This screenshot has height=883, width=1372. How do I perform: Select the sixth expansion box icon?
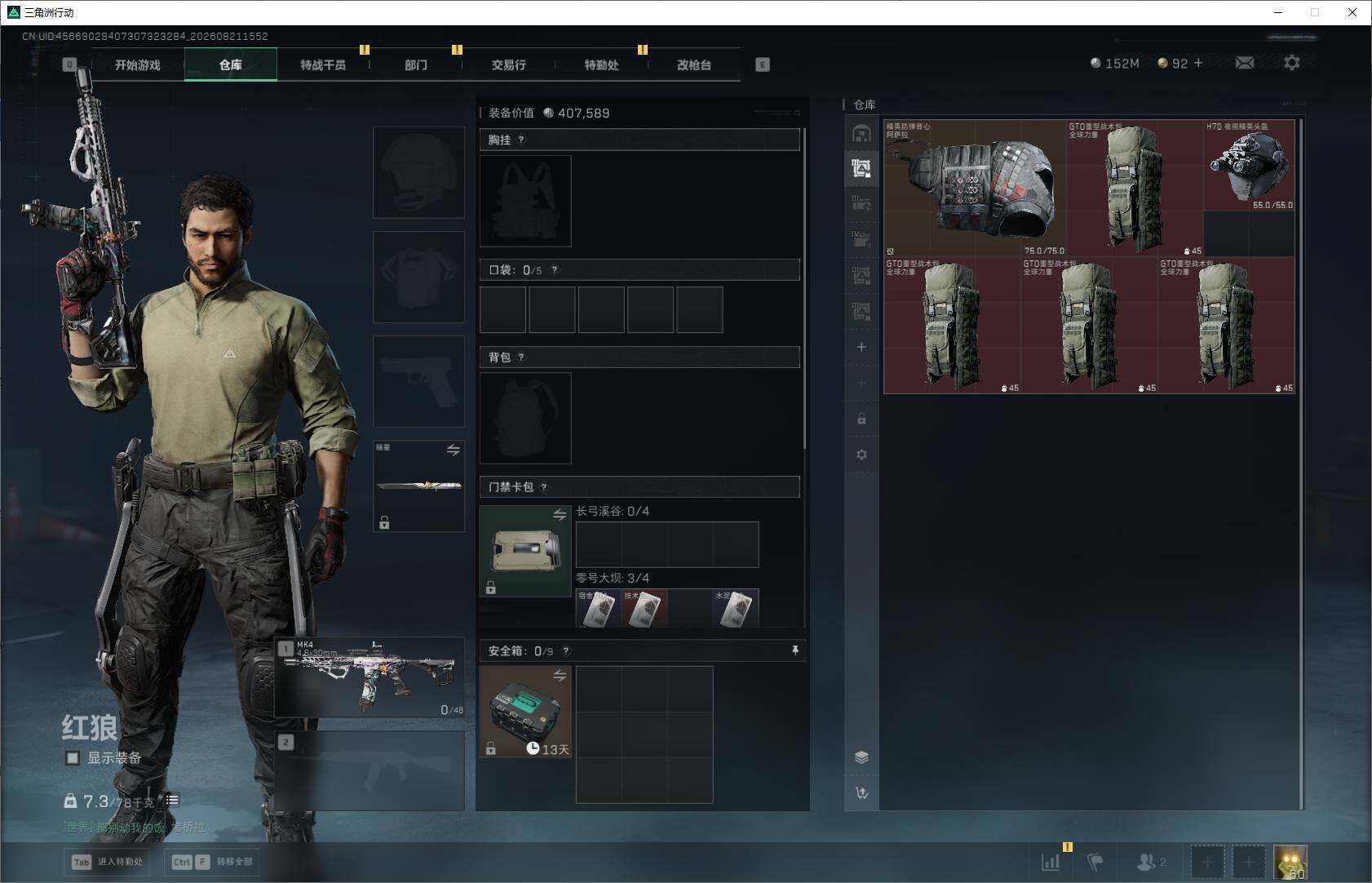click(861, 311)
